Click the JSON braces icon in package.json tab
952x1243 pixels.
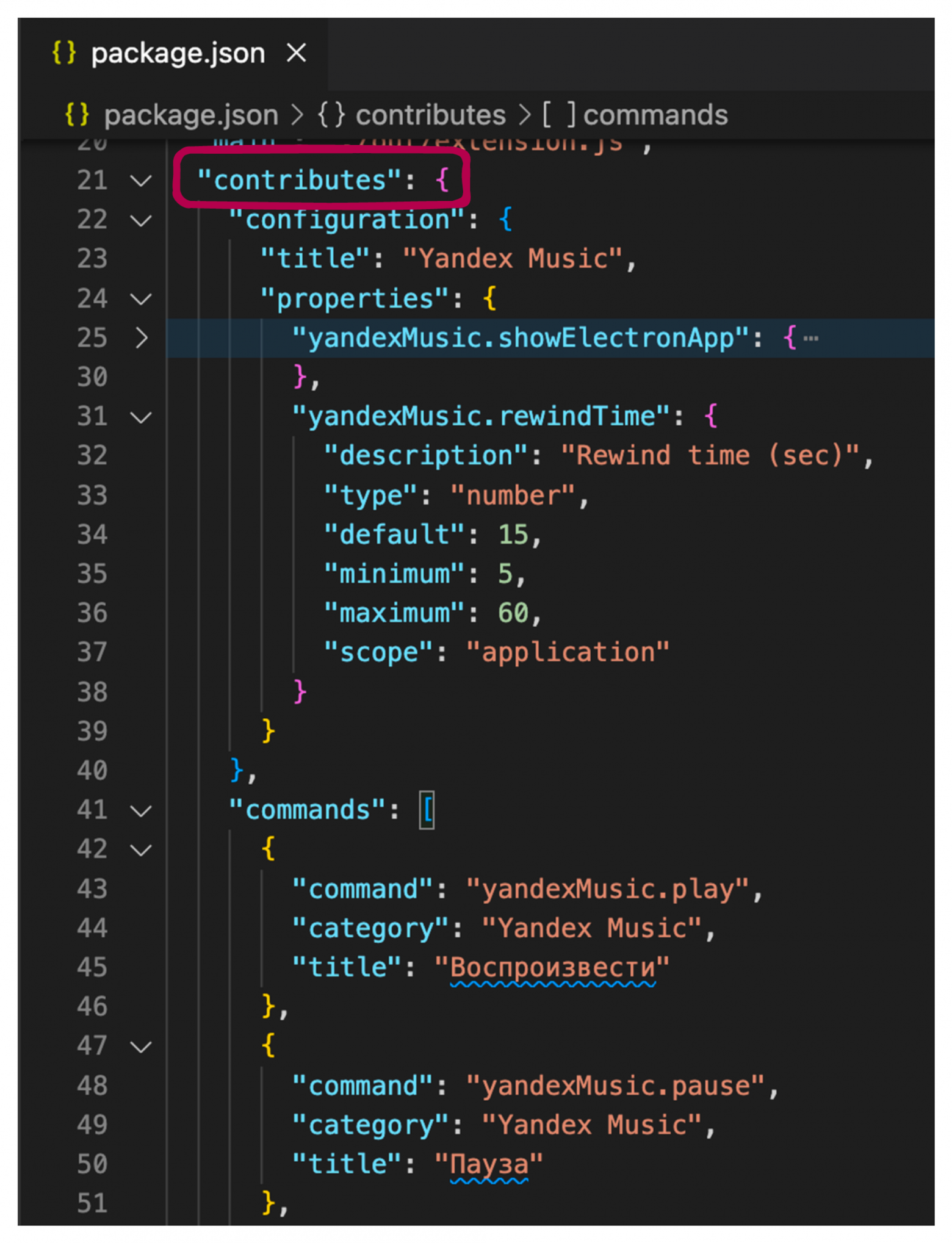click(x=64, y=53)
